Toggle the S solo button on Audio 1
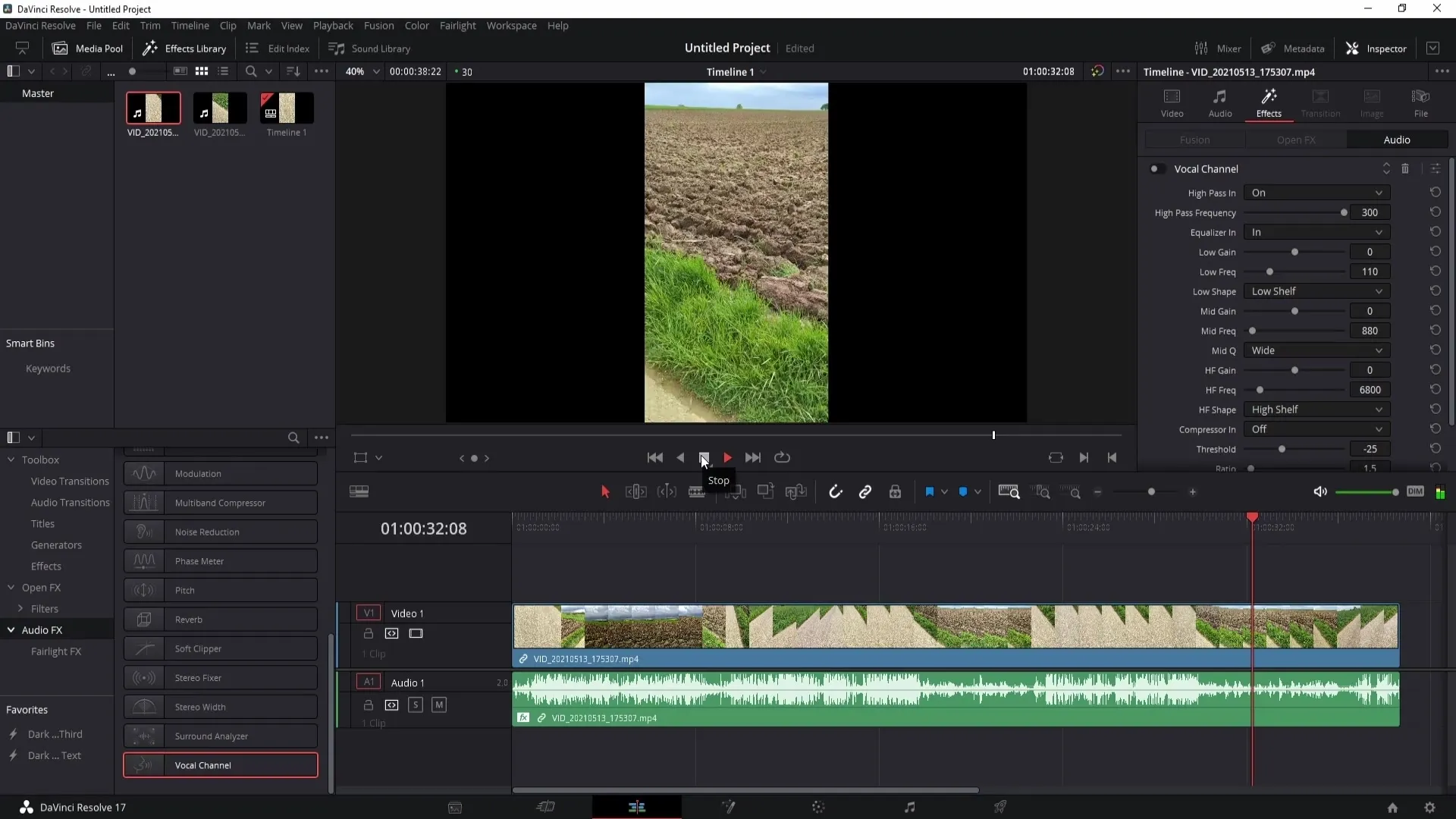1456x819 pixels. tap(415, 705)
